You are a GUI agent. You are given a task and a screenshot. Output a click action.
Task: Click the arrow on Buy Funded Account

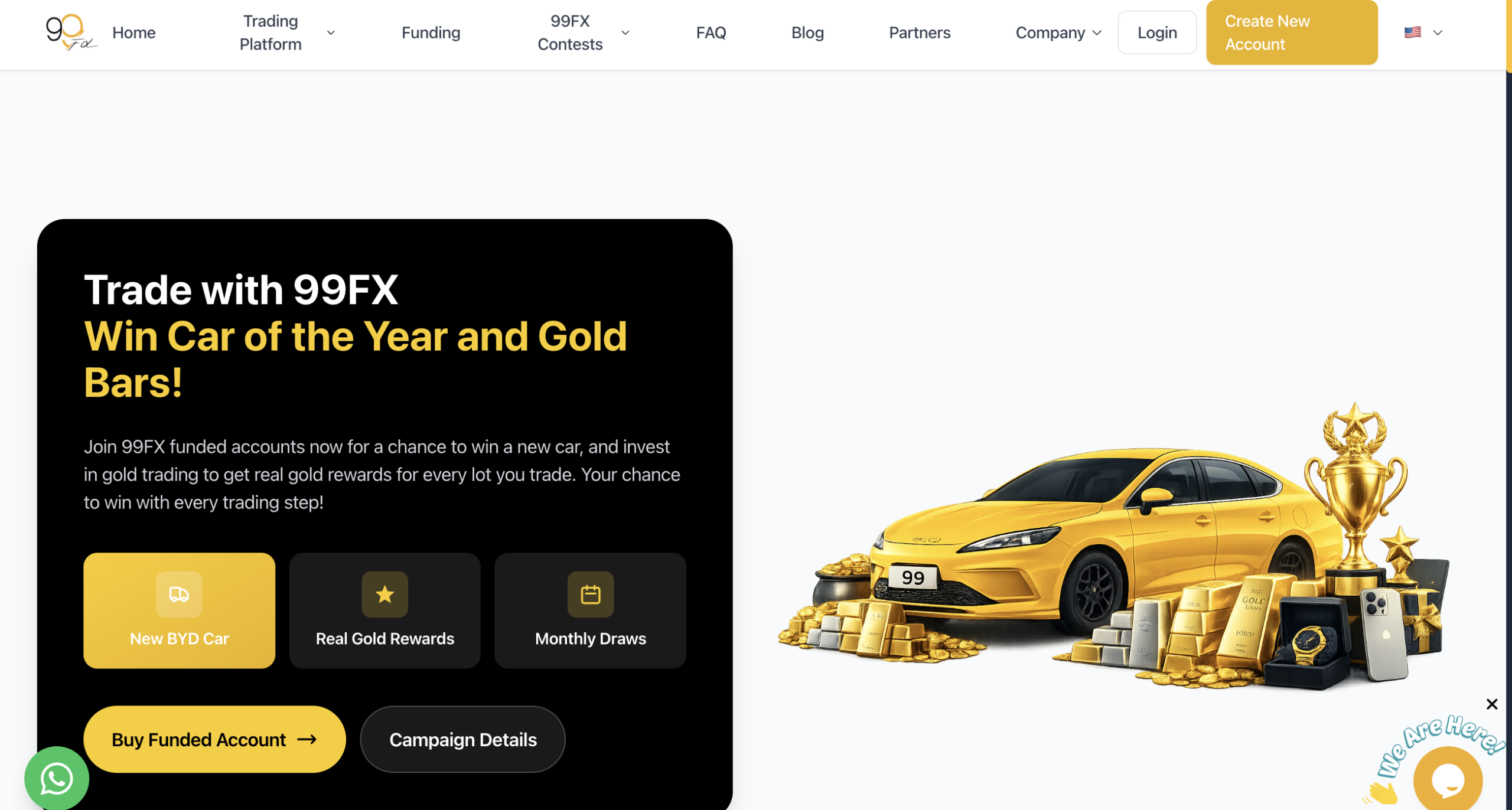(307, 739)
